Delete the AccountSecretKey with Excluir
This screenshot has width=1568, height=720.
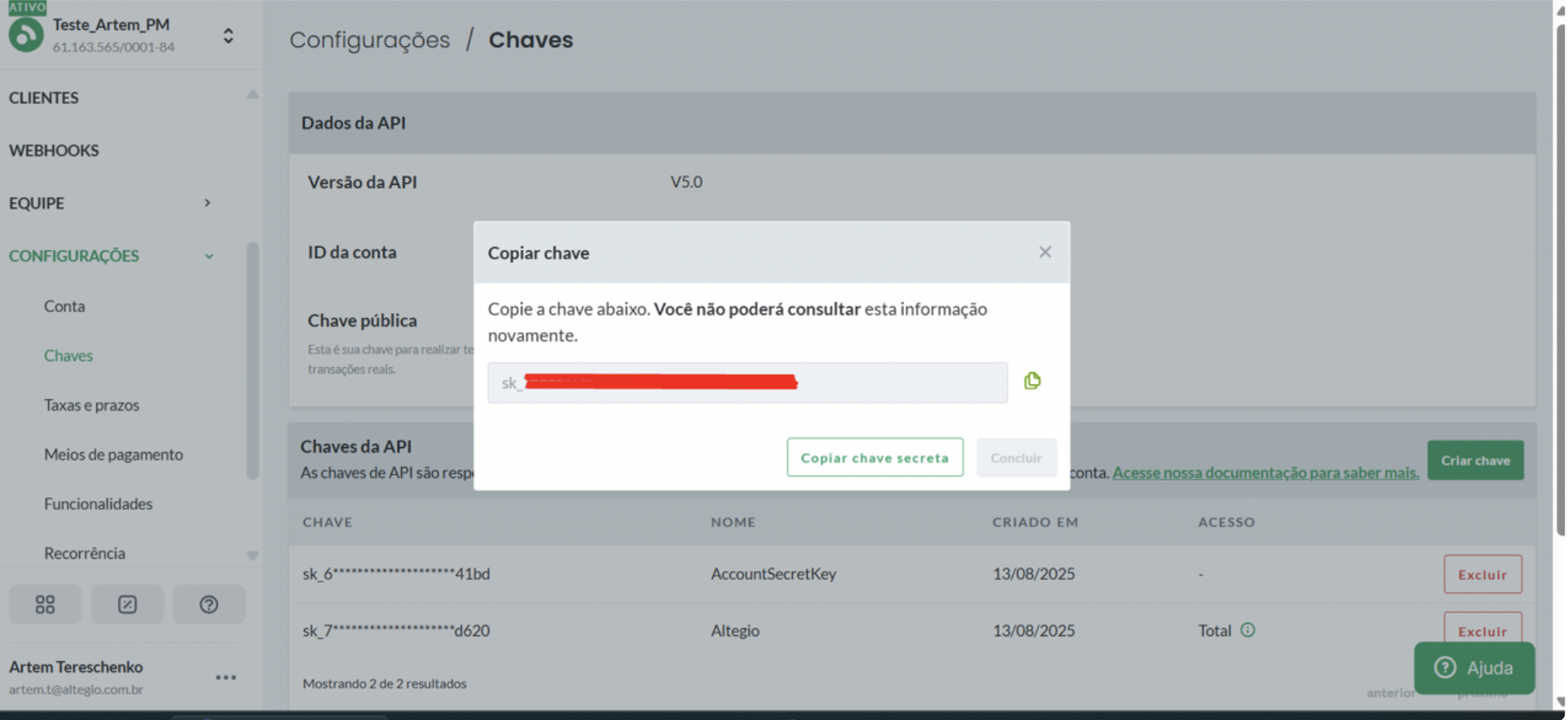point(1482,574)
